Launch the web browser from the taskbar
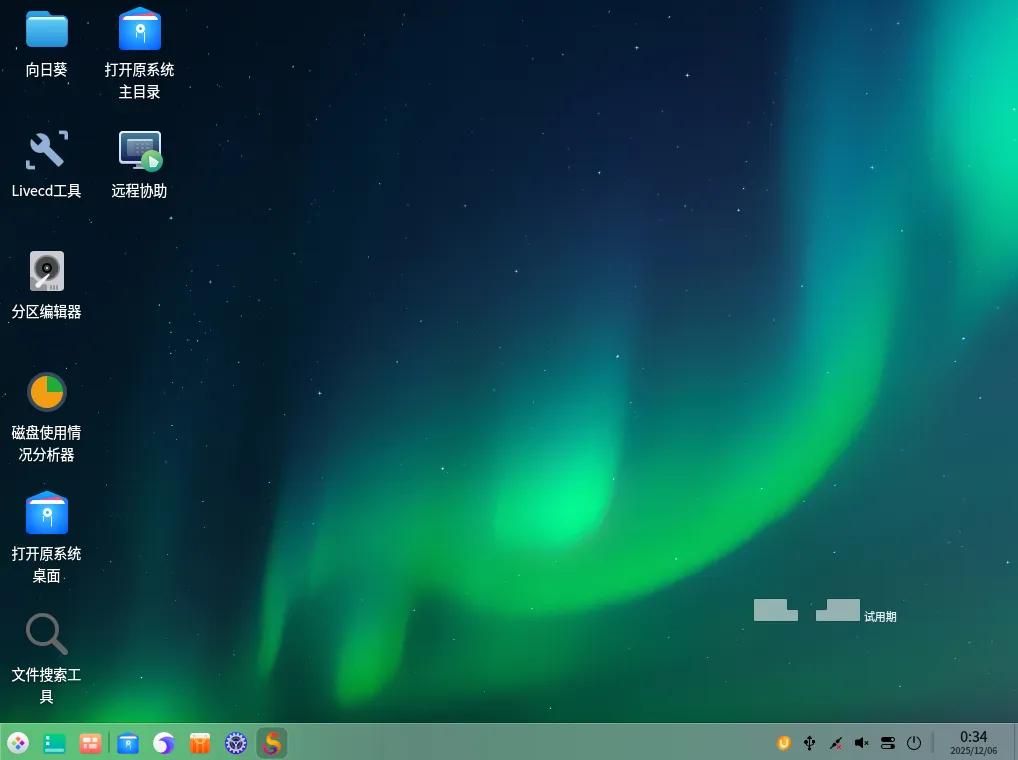Screen dimensions: 1018x760 (162, 743)
